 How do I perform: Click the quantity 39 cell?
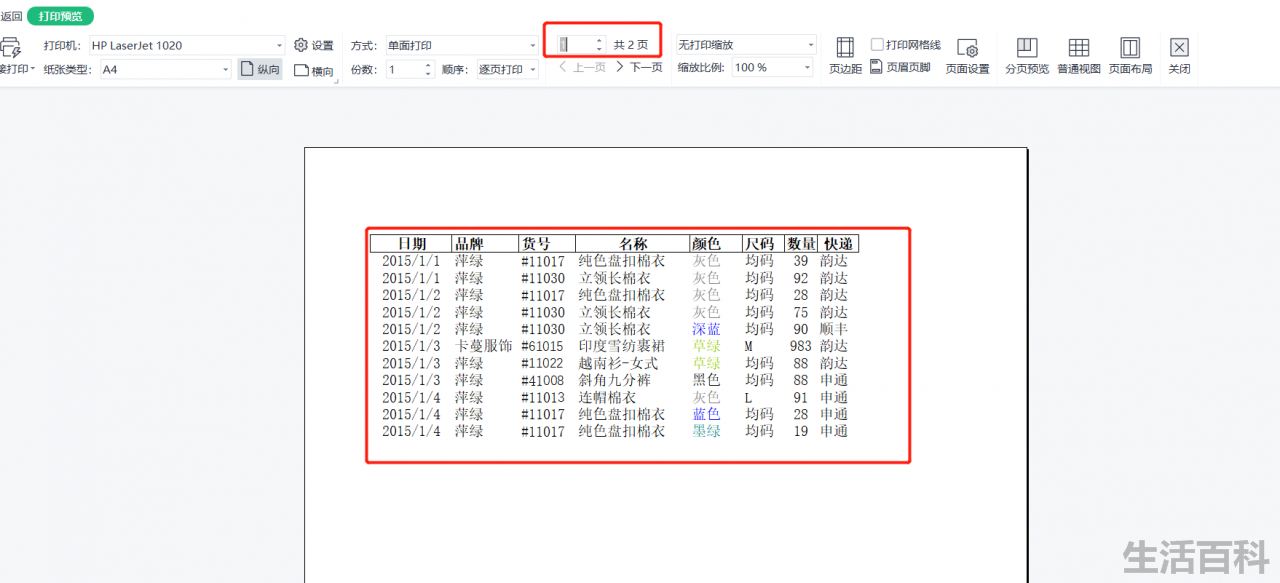pyautogui.click(x=801, y=261)
